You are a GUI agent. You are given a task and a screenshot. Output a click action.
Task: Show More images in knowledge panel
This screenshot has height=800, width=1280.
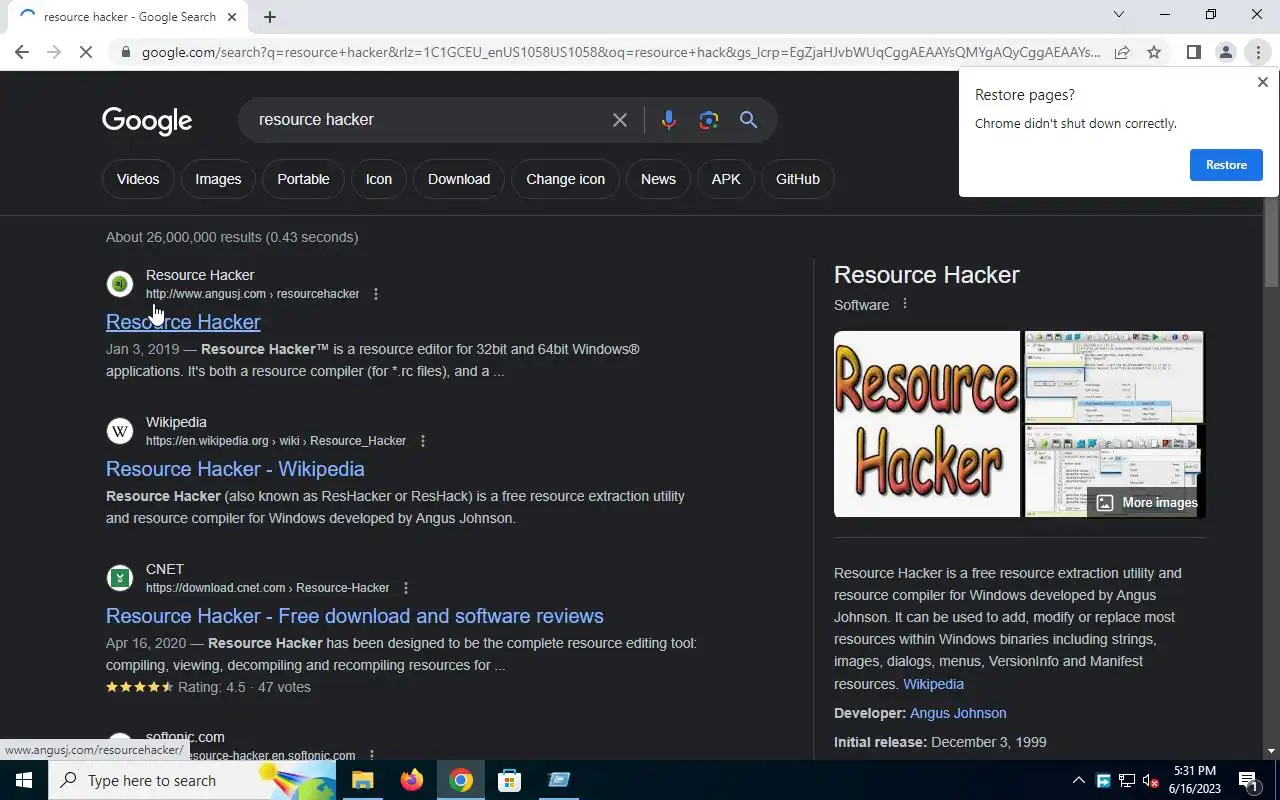[1147, 503]
